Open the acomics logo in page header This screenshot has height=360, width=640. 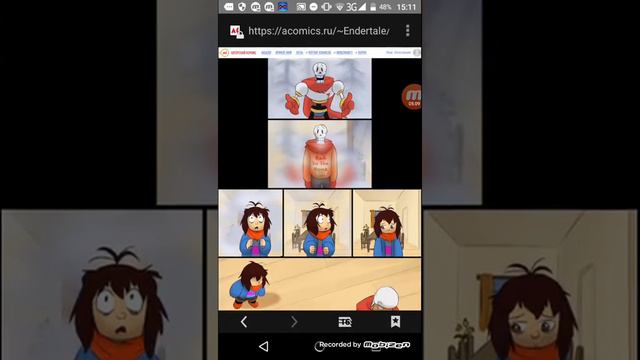224,53
